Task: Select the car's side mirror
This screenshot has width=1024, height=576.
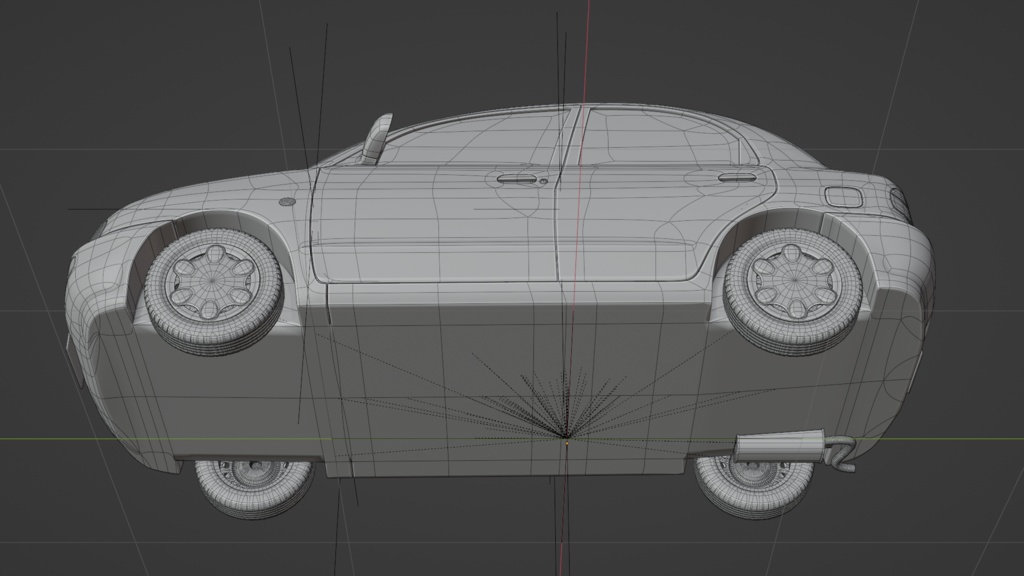Action: pyautogui.click(x=377, y=138)
